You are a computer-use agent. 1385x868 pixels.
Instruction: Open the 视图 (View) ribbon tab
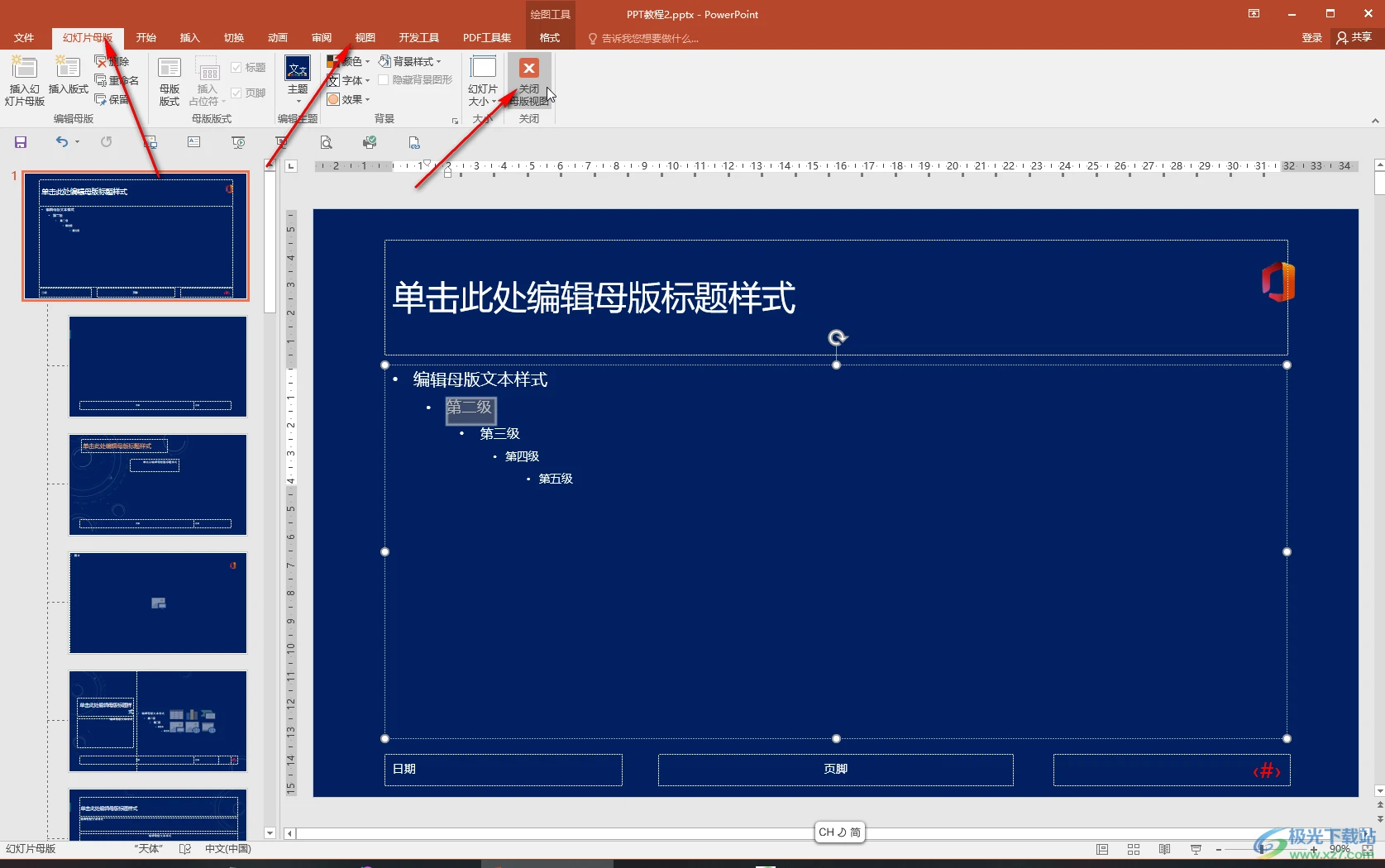(x=365, y=38)
